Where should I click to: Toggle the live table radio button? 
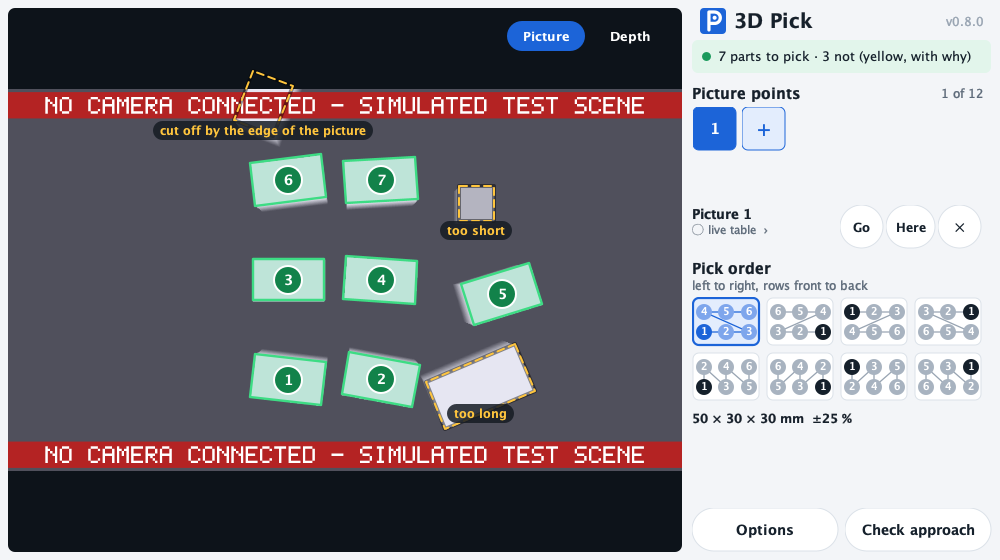(x=698, y=230)
